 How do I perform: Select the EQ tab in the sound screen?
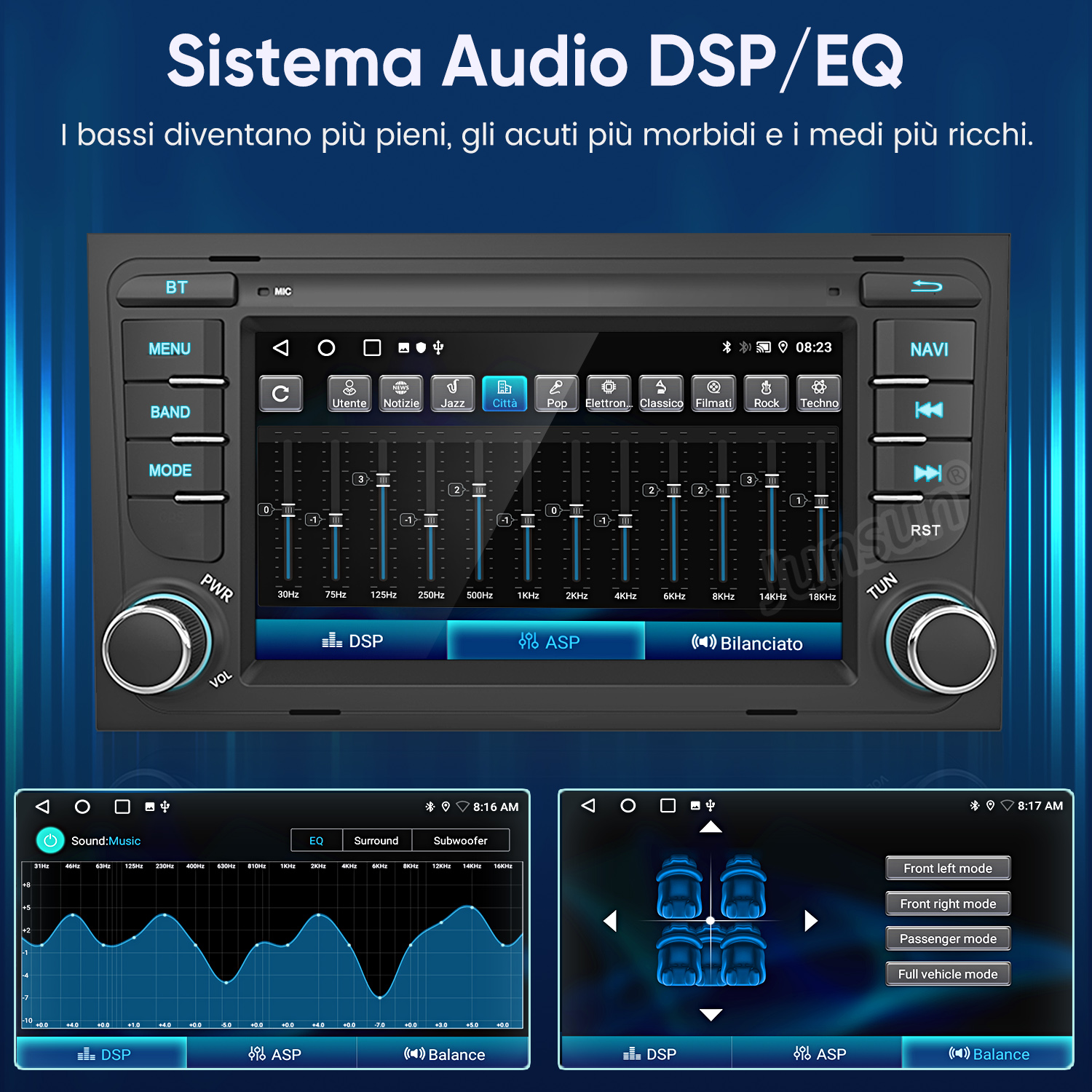tap(316, 841)
